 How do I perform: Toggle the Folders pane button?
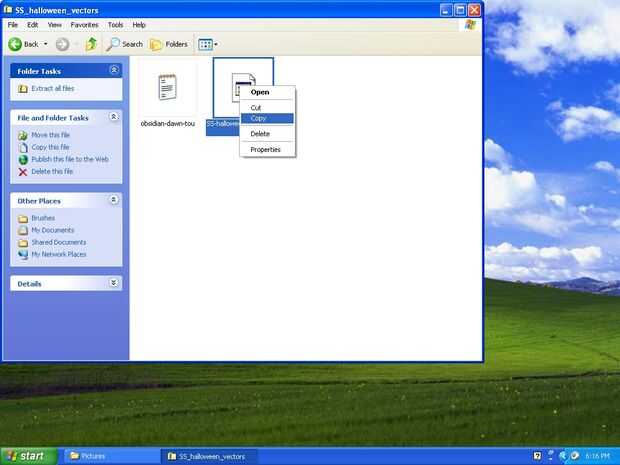(169, 44)
